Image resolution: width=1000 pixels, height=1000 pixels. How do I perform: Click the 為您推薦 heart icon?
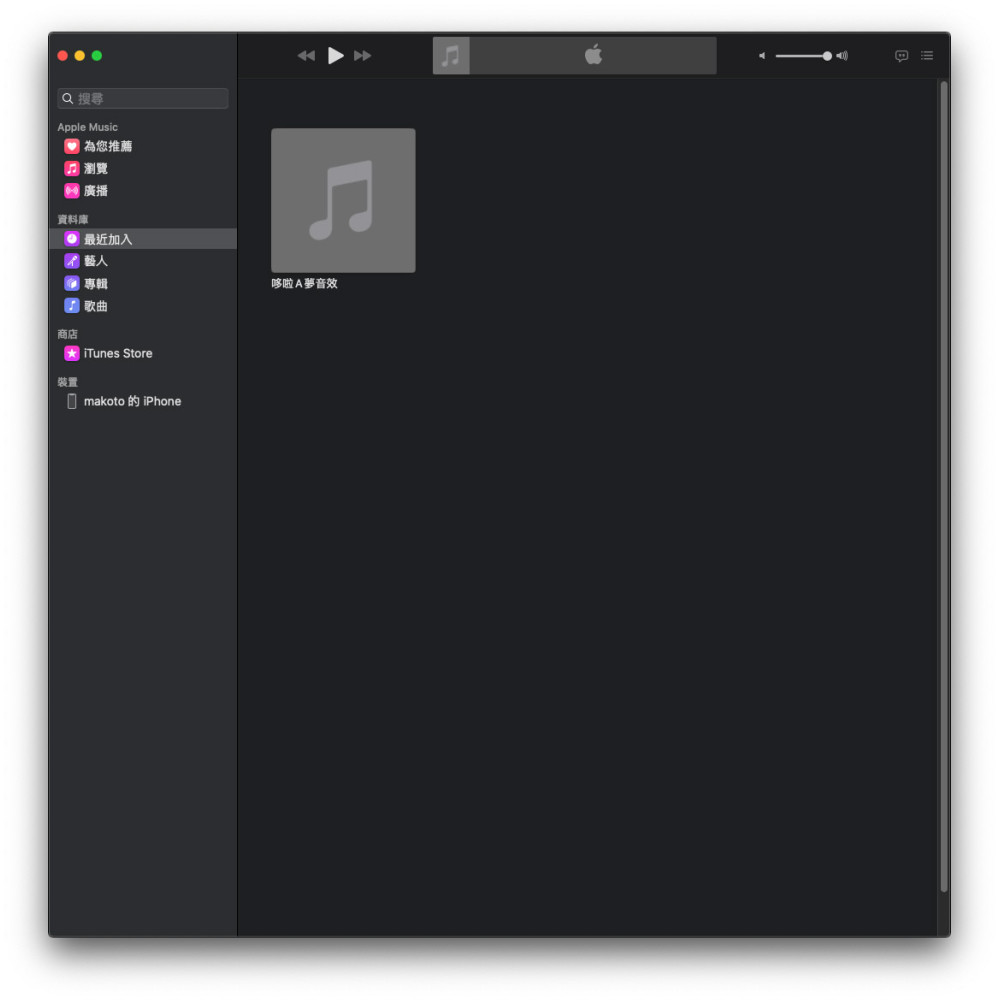72,146
